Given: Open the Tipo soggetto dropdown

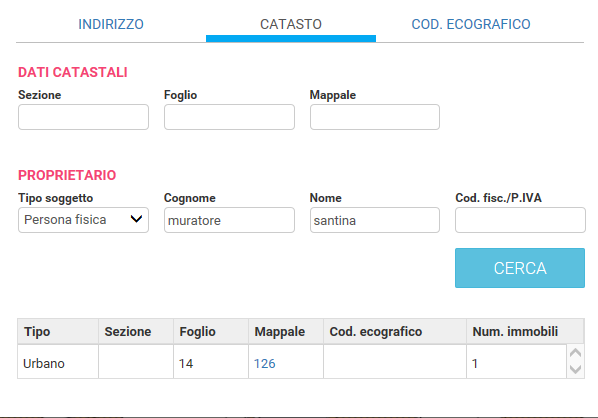Looking at the screenshot, I should (x=83, y=220).
